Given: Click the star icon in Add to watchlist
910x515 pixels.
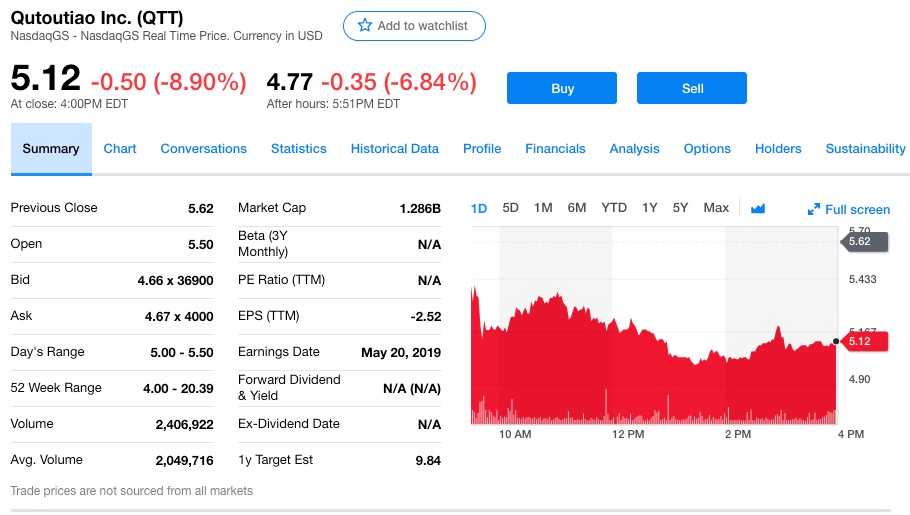Looking at the screenshot, I should pyautogui.click(x=365, y=26).
